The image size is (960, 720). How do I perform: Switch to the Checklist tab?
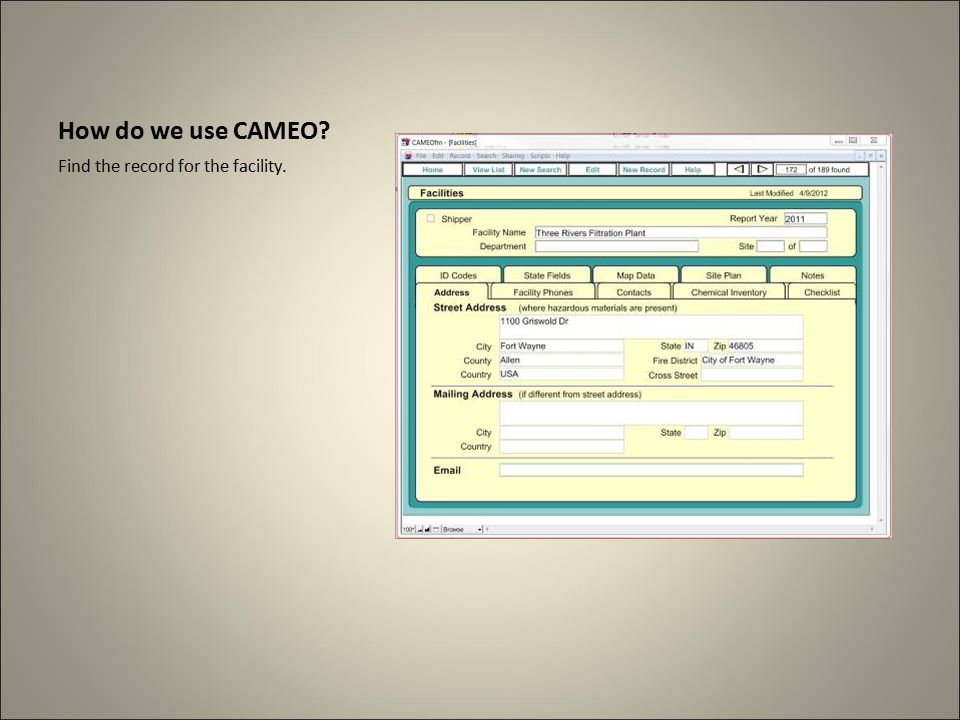822,292
